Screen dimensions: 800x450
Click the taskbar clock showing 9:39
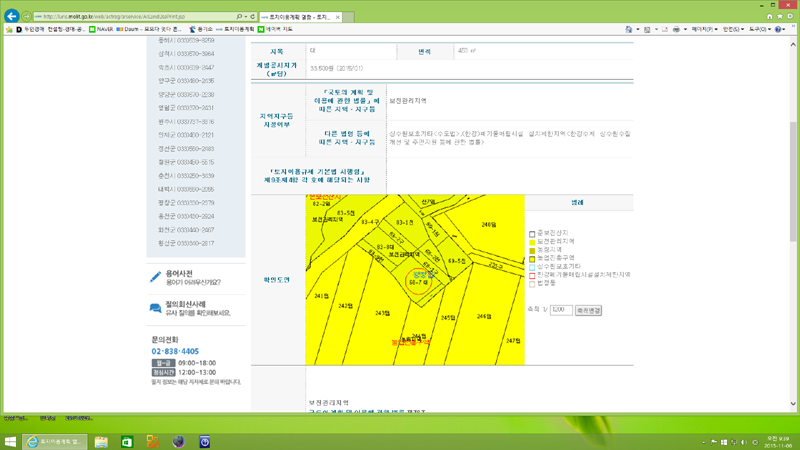(778, 442)
